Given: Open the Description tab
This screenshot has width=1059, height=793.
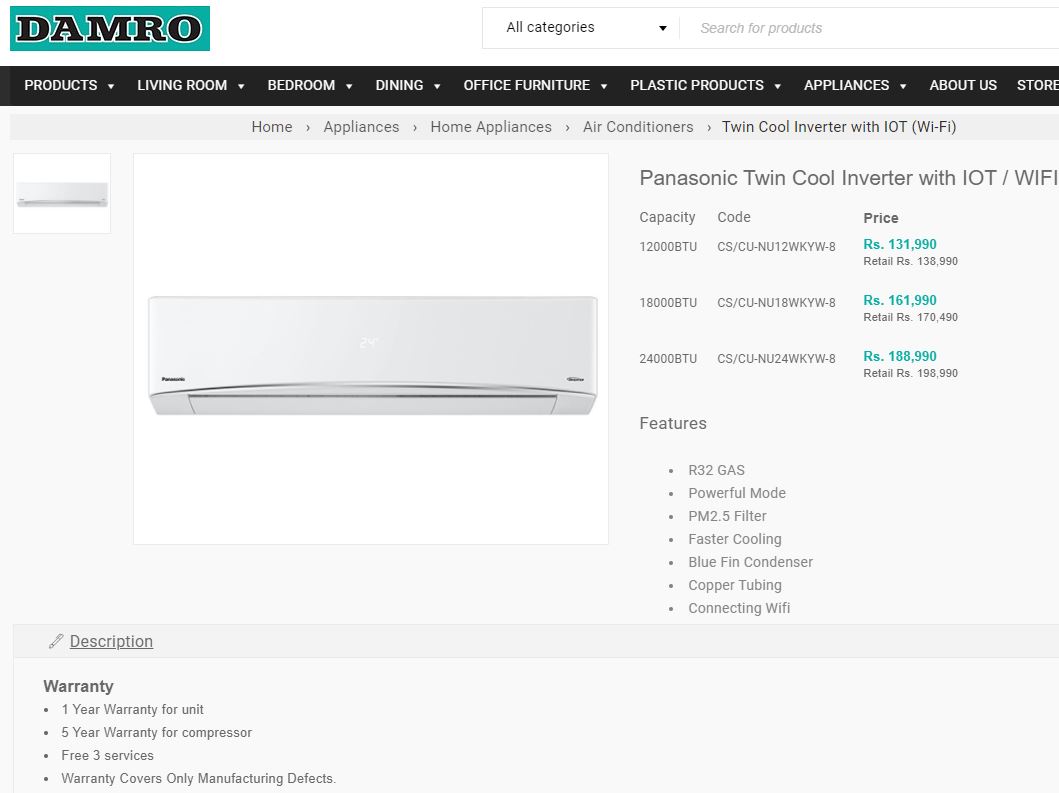Looking at the screenshot, I should click(x=111, y=641).
